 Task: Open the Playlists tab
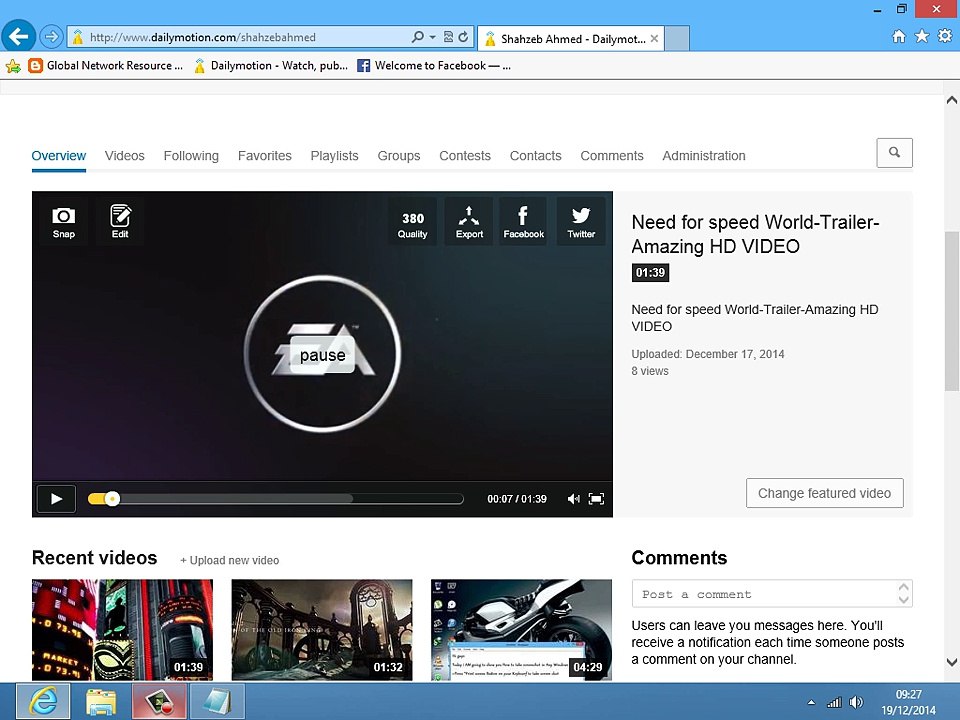[334, 156]
